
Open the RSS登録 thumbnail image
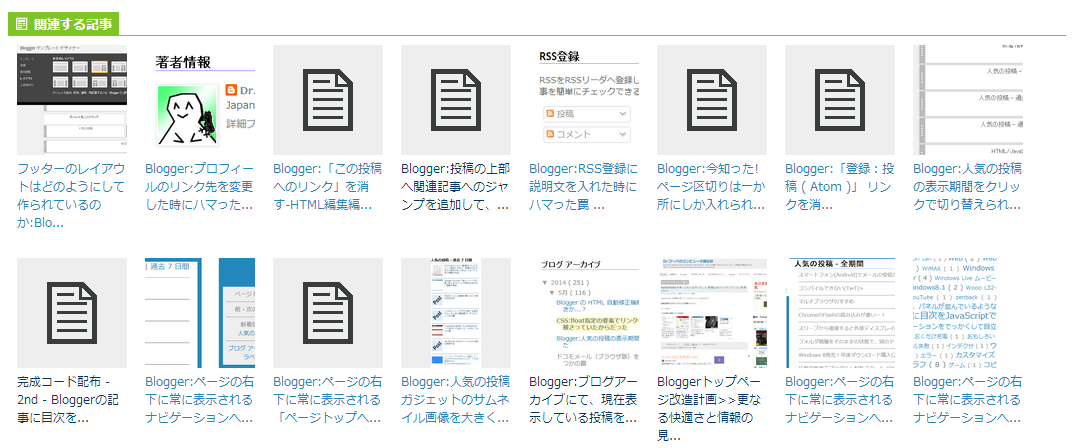click(584, 100)
